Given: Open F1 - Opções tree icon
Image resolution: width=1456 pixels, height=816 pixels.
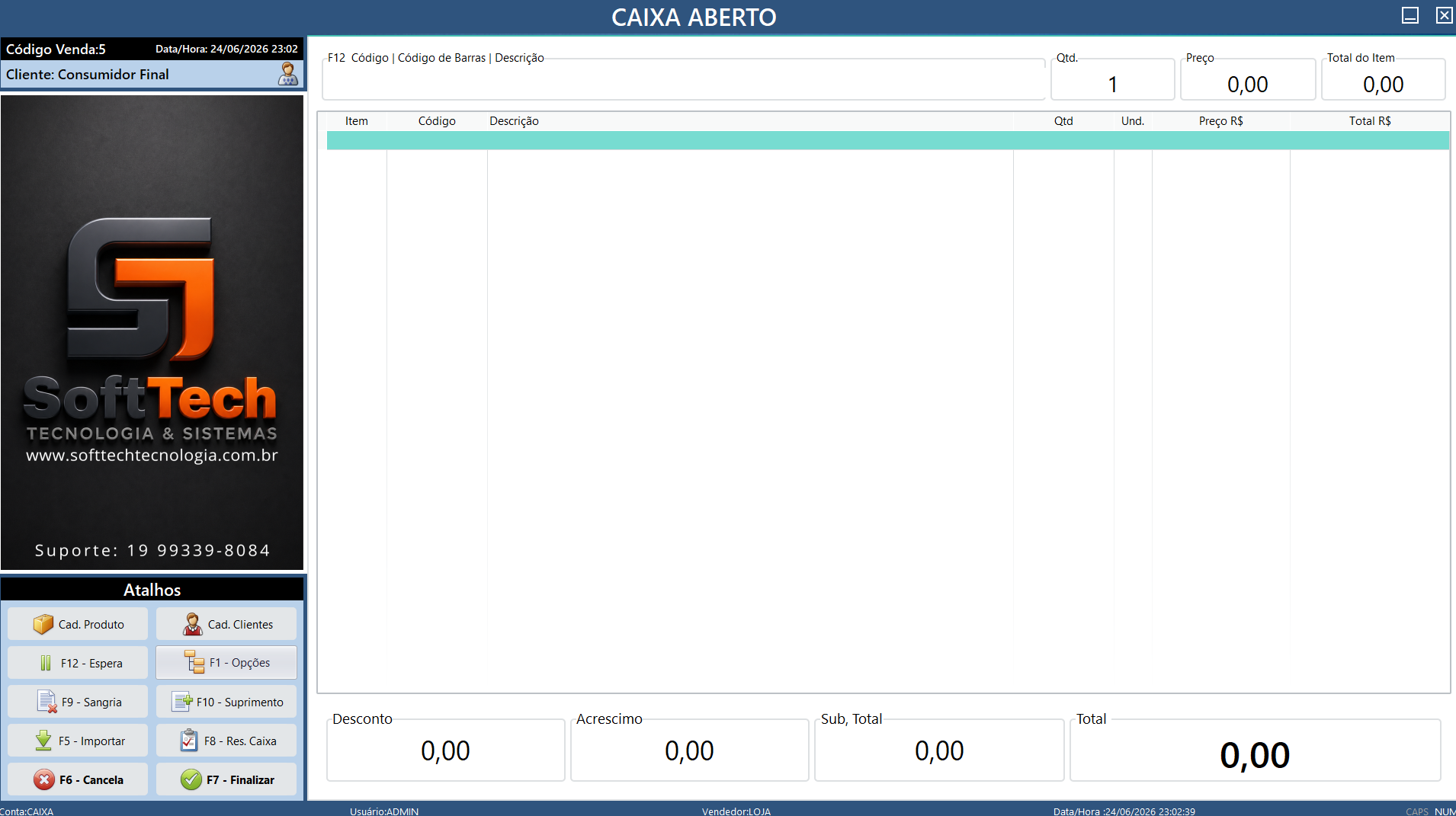Looking at the screenshot, I should pos(194,662).
